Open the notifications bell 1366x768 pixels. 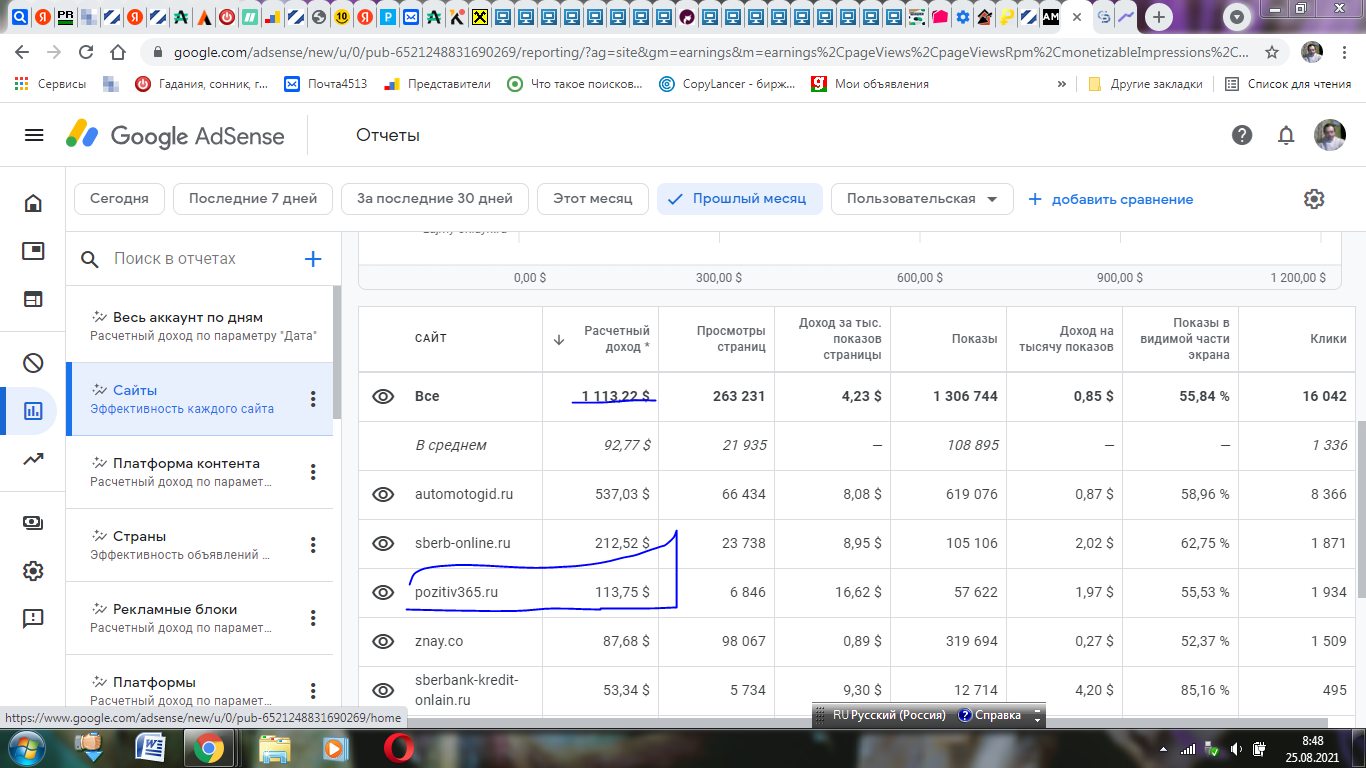click(x=1287, y=135)
